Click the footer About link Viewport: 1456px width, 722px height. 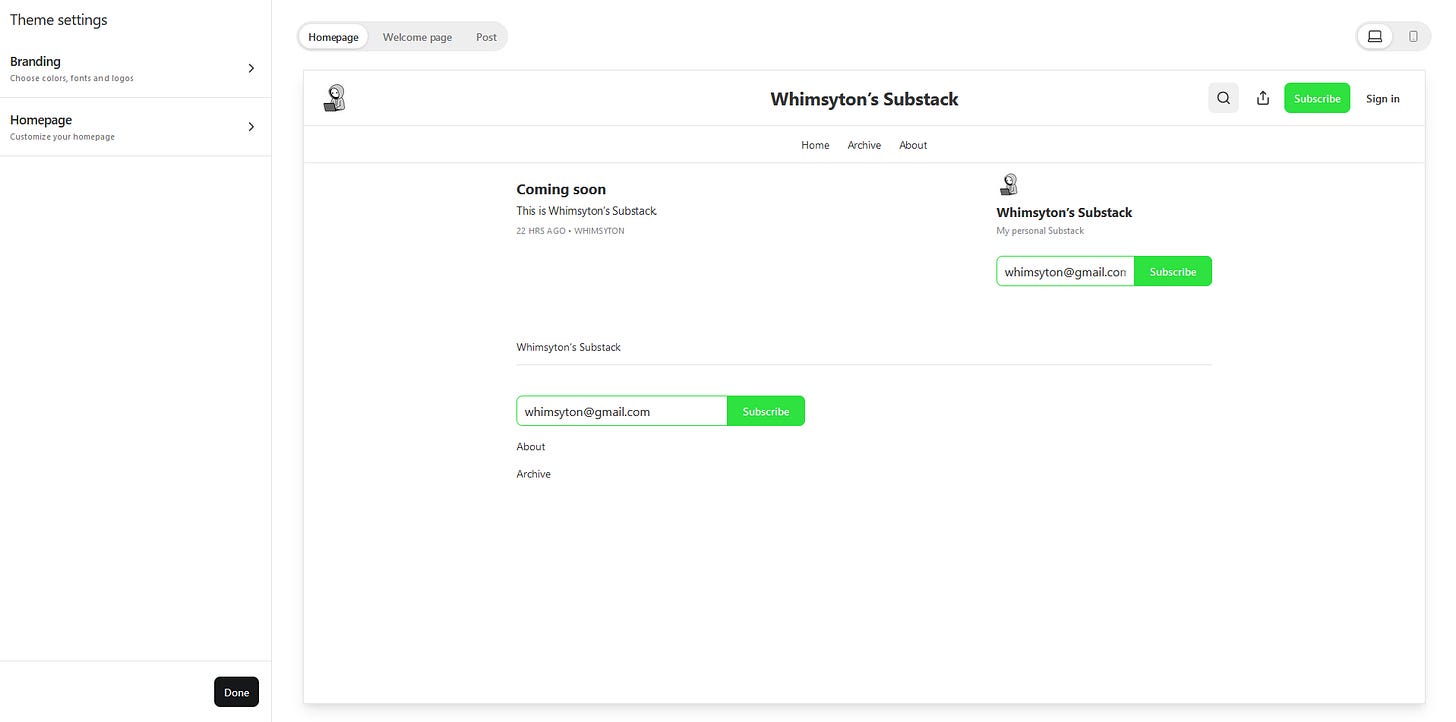coord(531,446)
